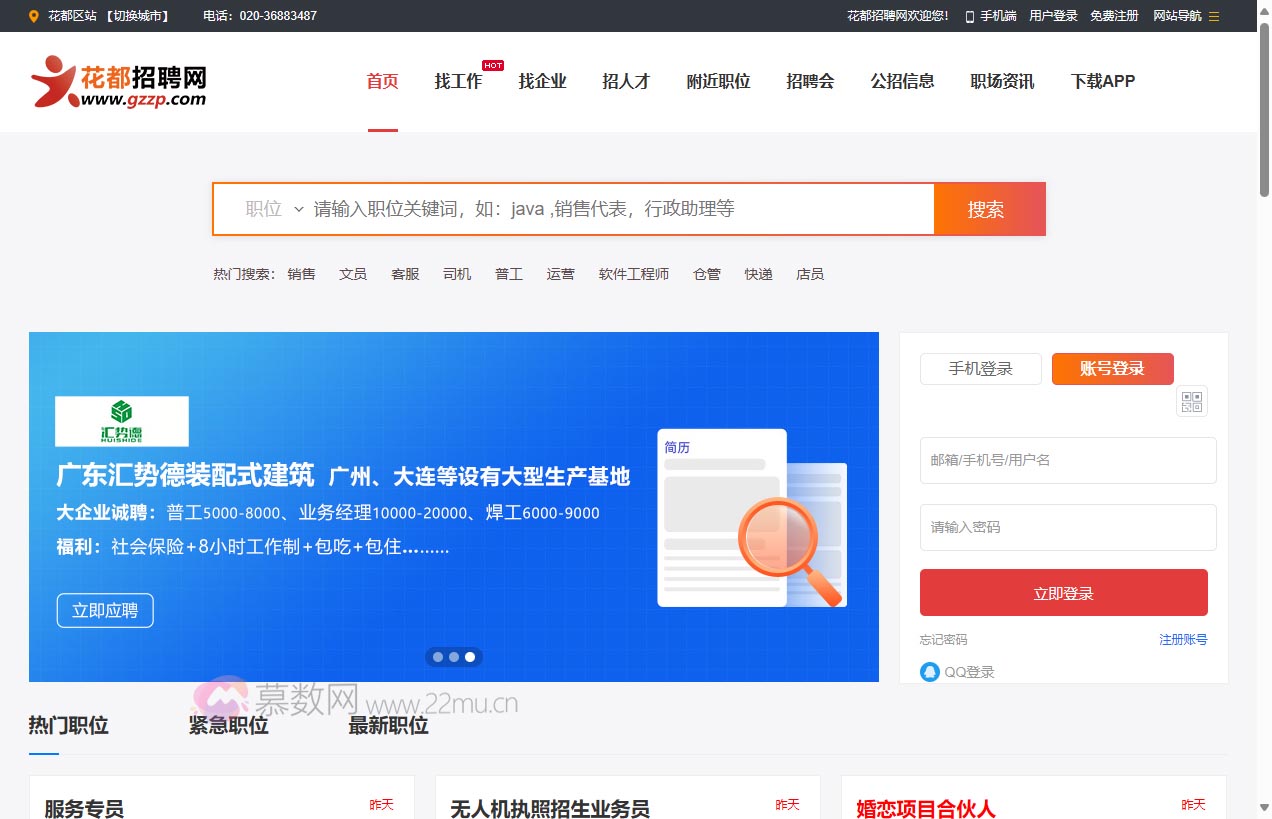Click 立即应聘 on the banner
This screenshot has width=1272, height=819.
(x=104, y=610)
